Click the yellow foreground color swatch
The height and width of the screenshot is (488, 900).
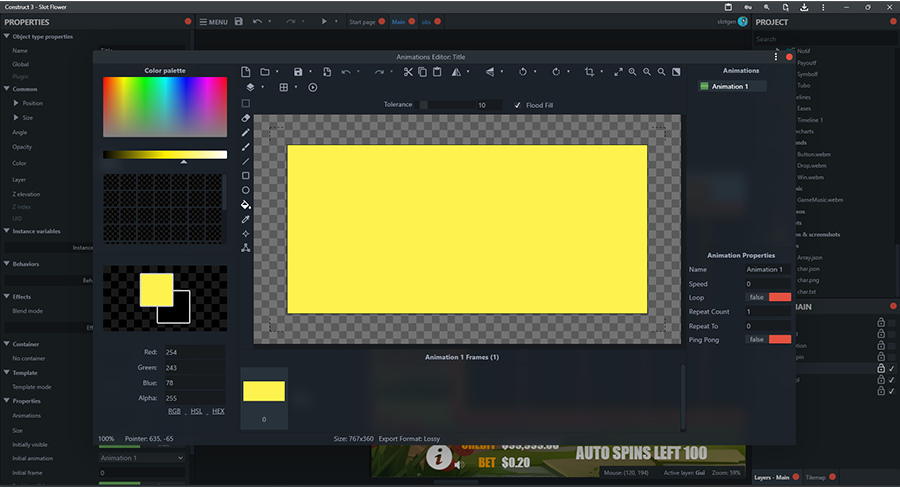(156, 289)
